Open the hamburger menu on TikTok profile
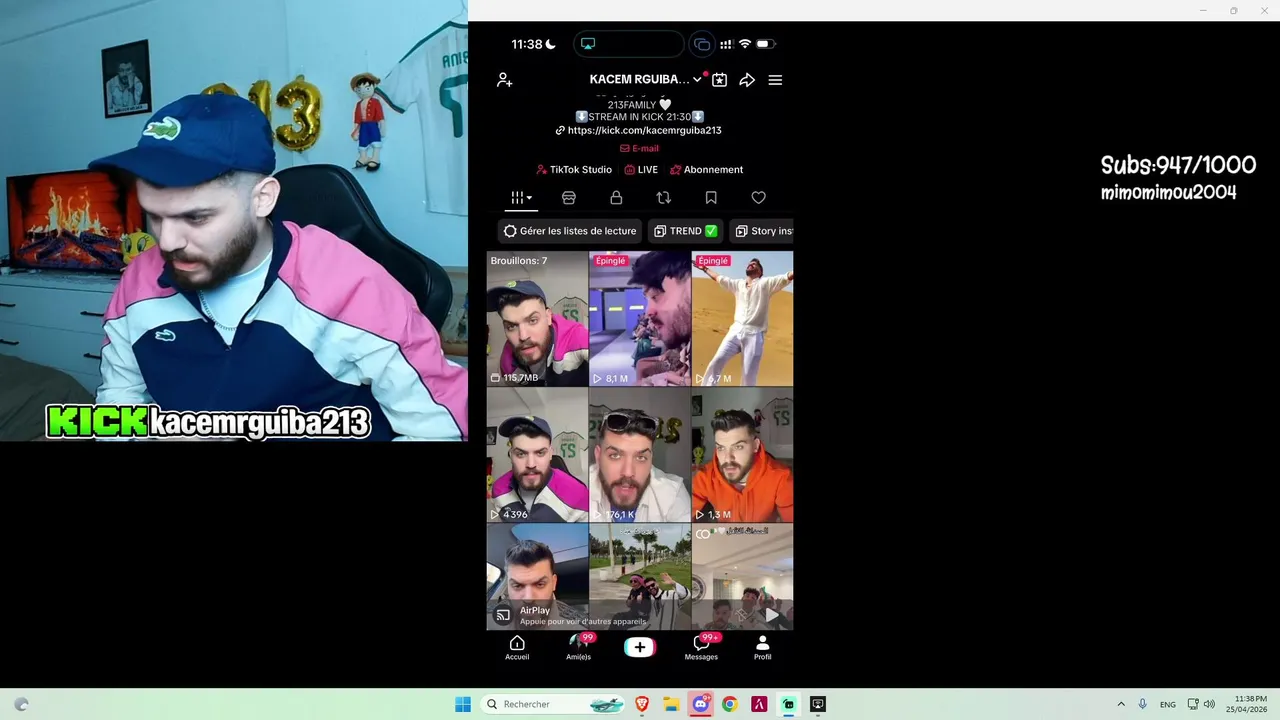Viewport: 1280px width, 720px height. tap(775, 80)
